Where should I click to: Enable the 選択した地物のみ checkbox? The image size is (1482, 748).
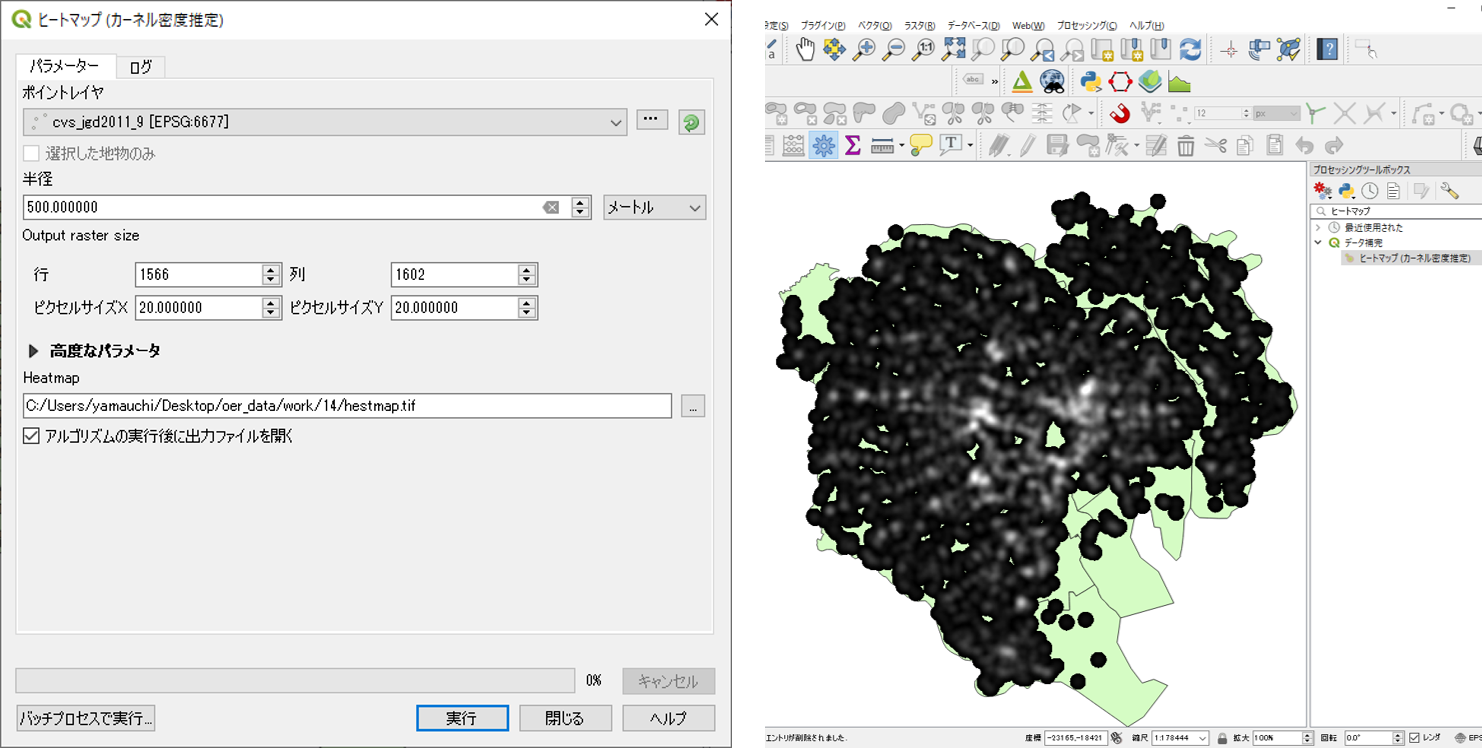pyautogui.click(x=31, y=153)
